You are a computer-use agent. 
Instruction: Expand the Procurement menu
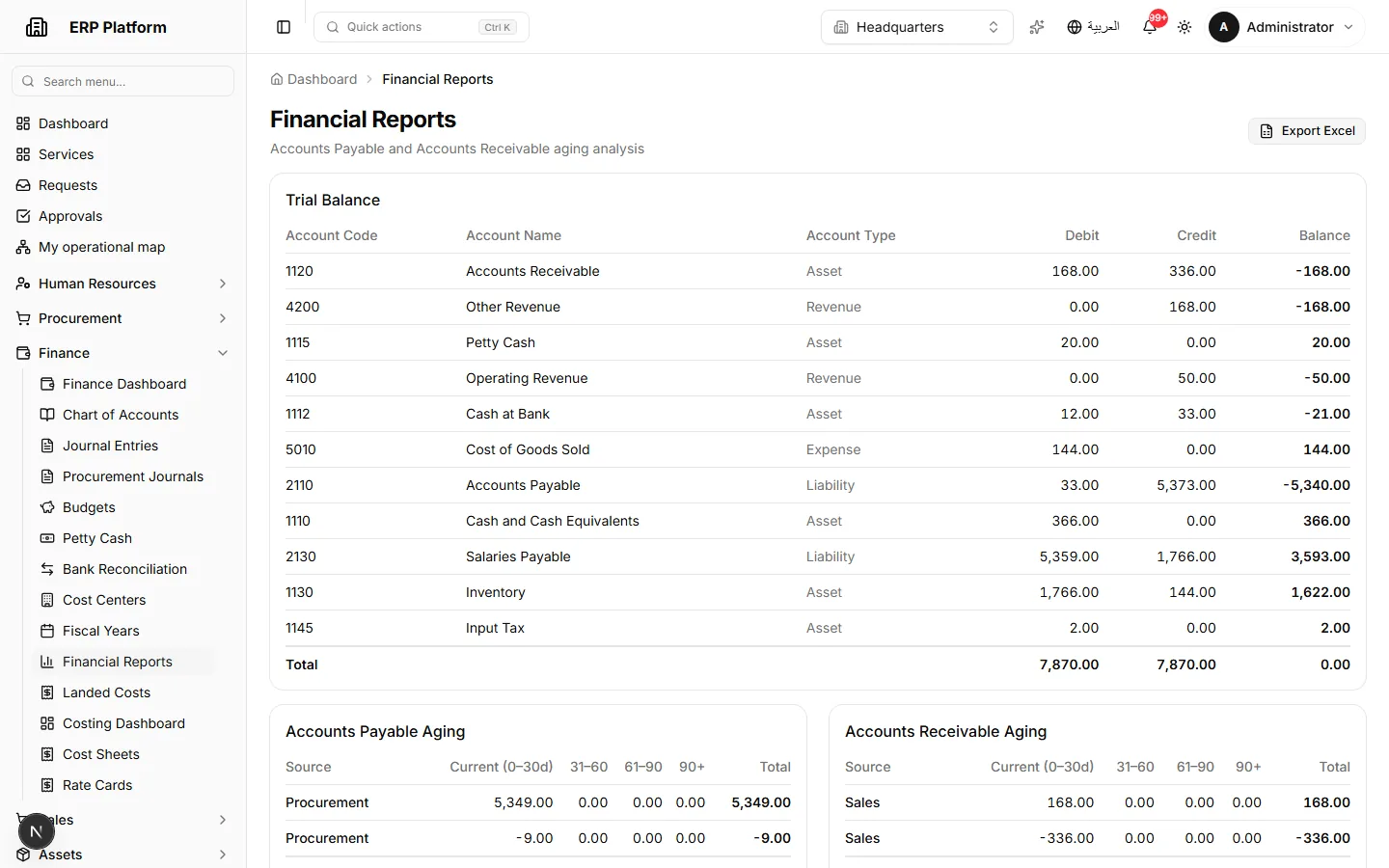[123, 318]
